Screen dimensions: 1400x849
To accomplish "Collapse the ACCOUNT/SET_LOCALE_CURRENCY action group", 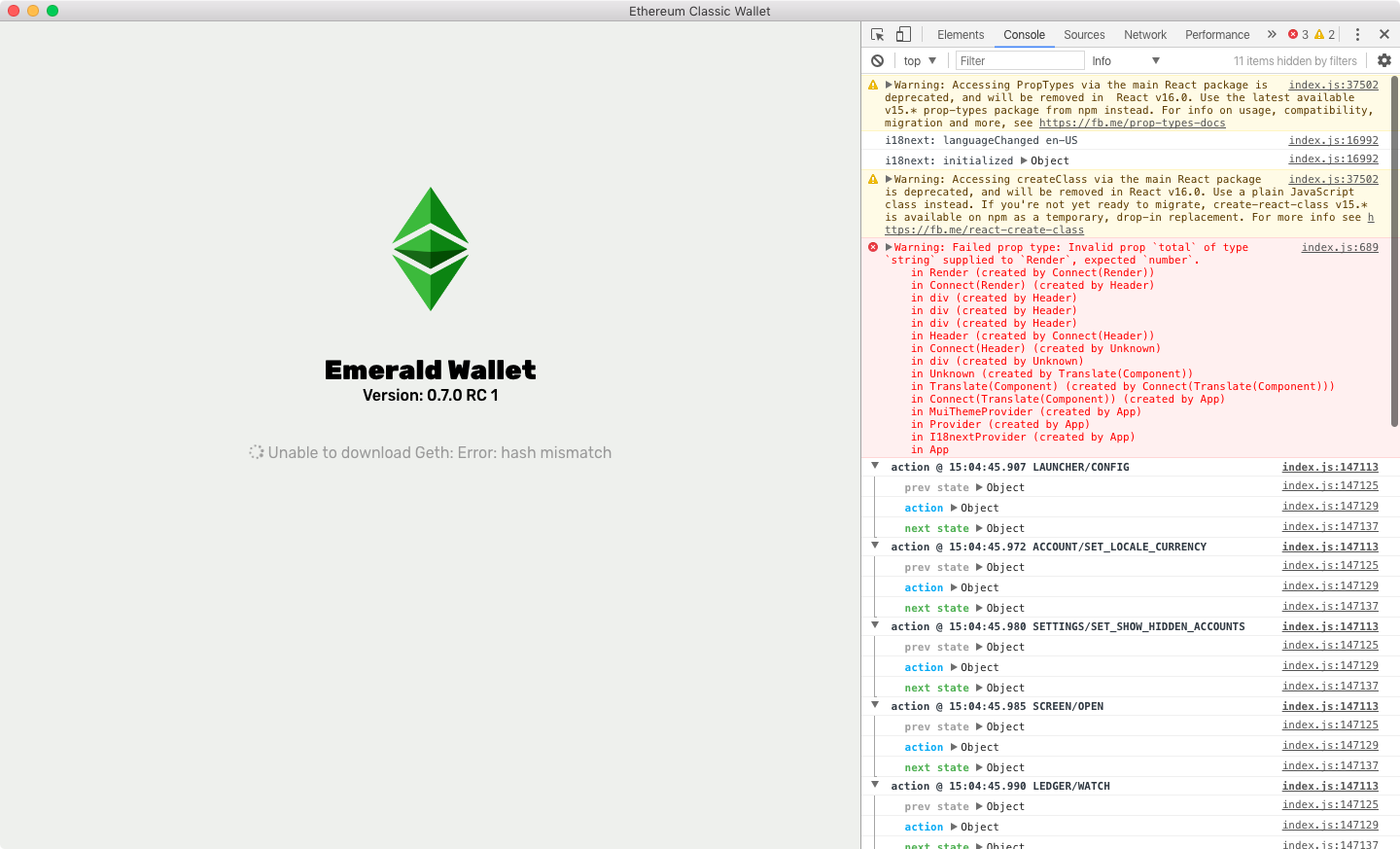I will 875,546.
